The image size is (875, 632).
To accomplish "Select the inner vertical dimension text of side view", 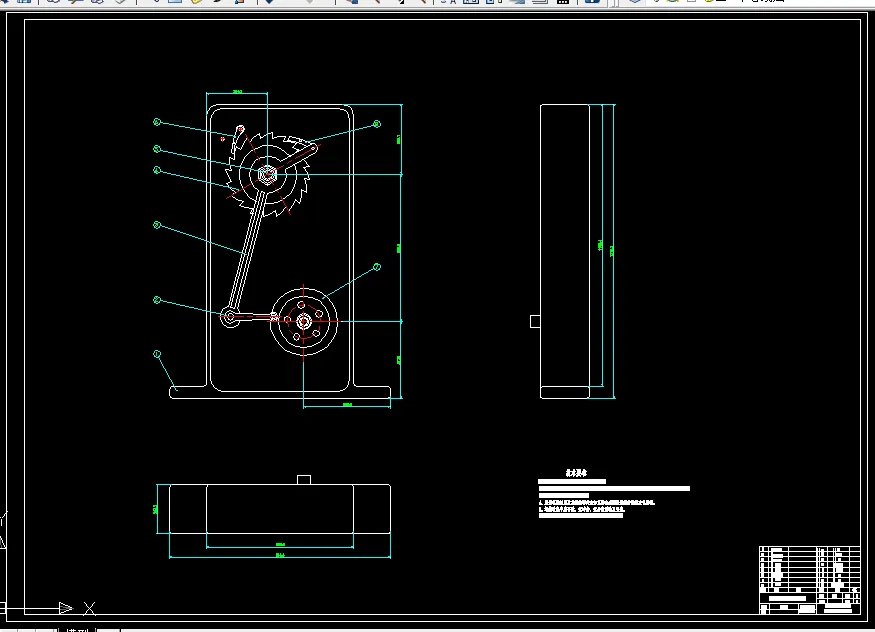I will [600, 245].
